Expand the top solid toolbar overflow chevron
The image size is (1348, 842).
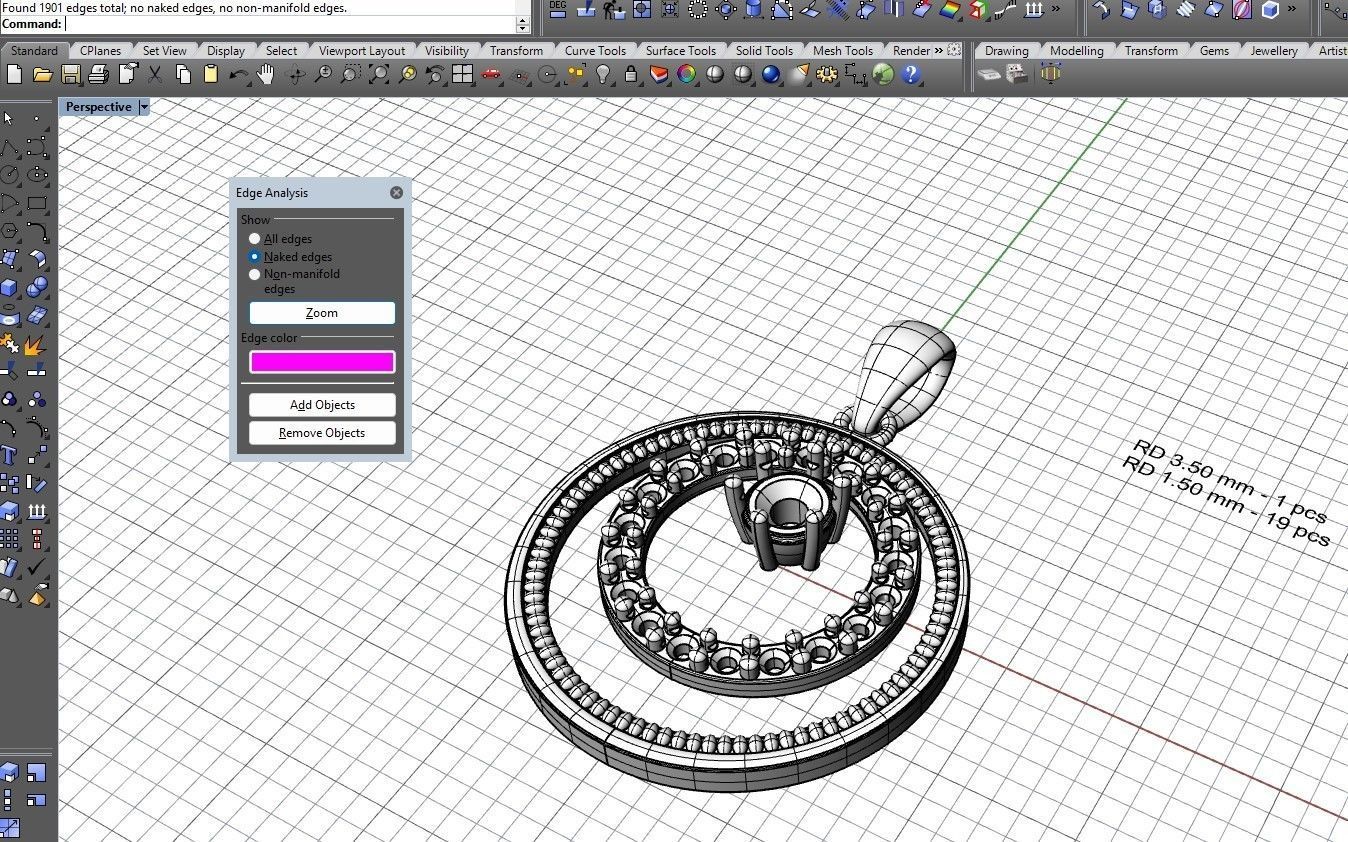click(1293, 10)
